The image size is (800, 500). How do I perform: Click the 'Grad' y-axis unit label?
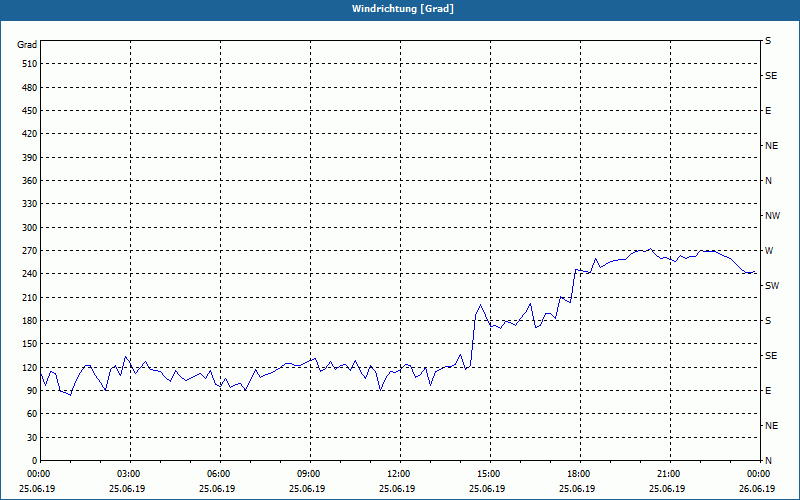pos(27,45)
